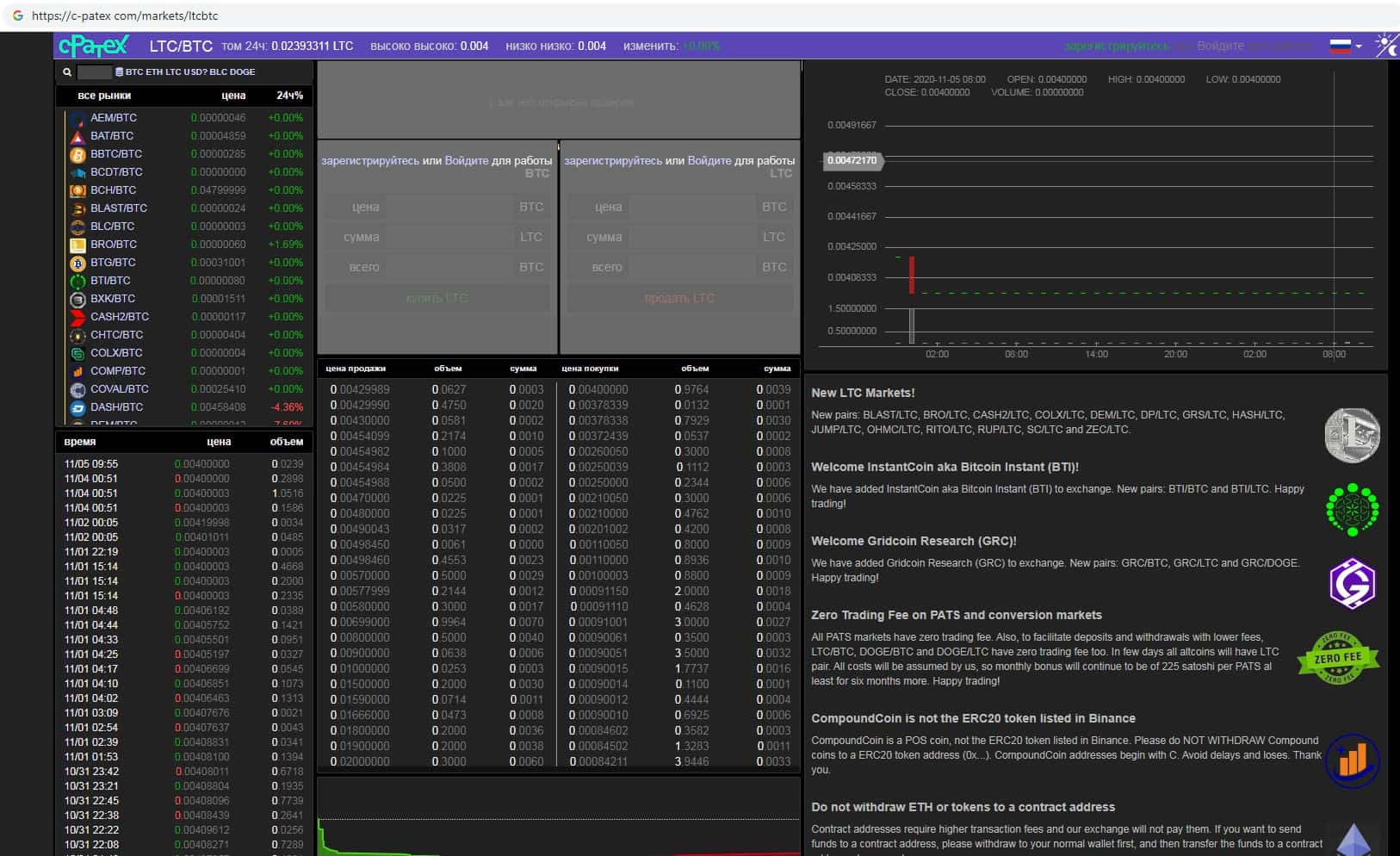1400x856 pixels.
Task: Click the BCH/BTC coin icon
Action: pos(77,191)
